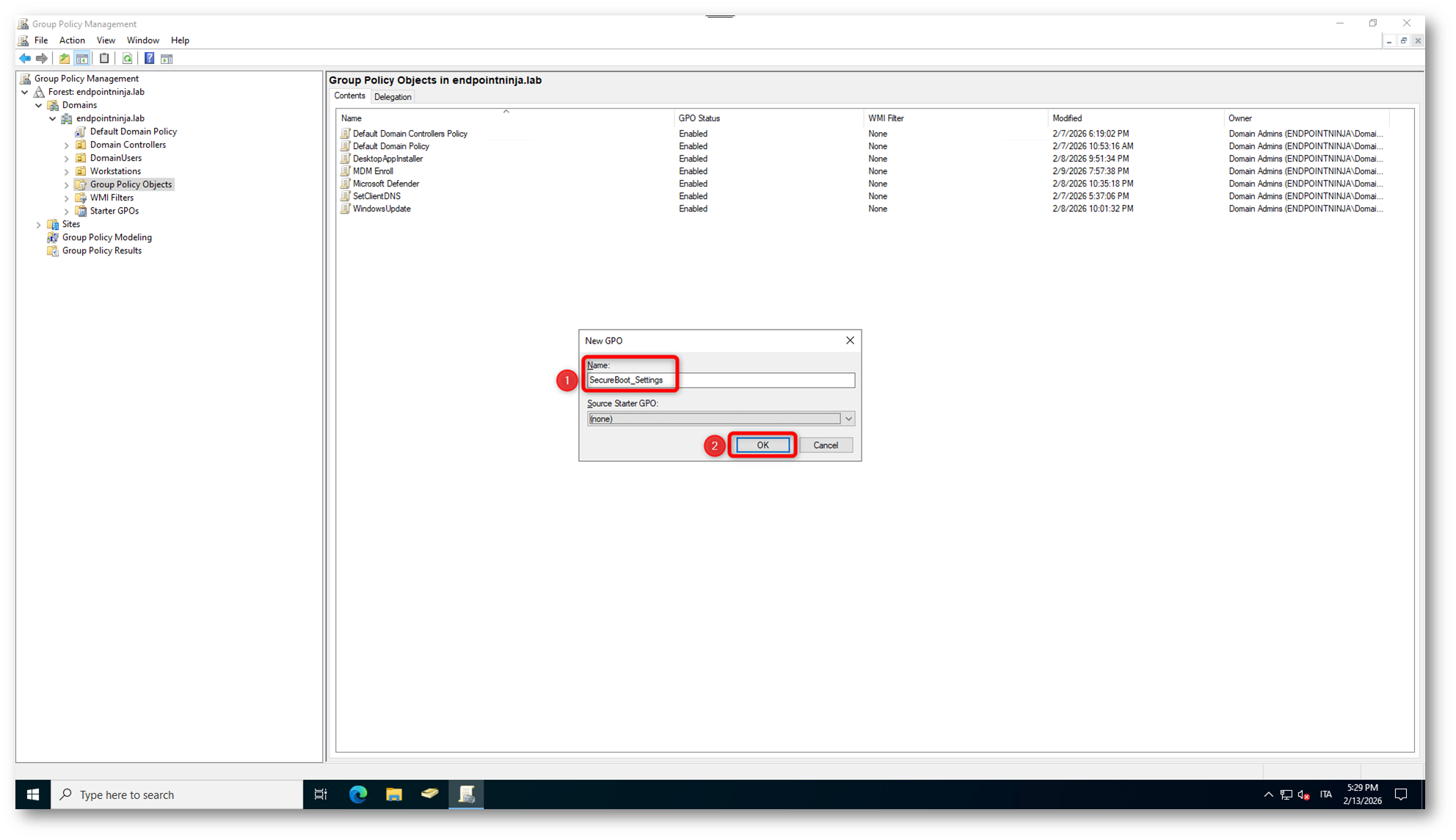Click OK in New GPO dialog

coord(762,445)
